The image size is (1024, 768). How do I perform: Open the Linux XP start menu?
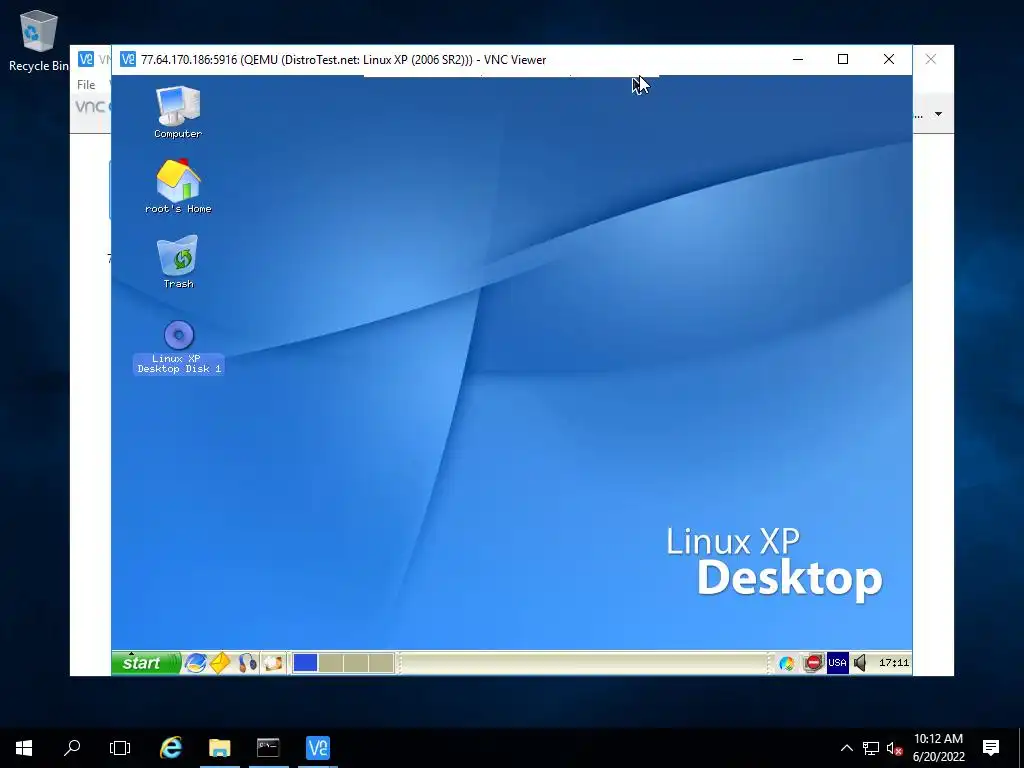[146, 663]
